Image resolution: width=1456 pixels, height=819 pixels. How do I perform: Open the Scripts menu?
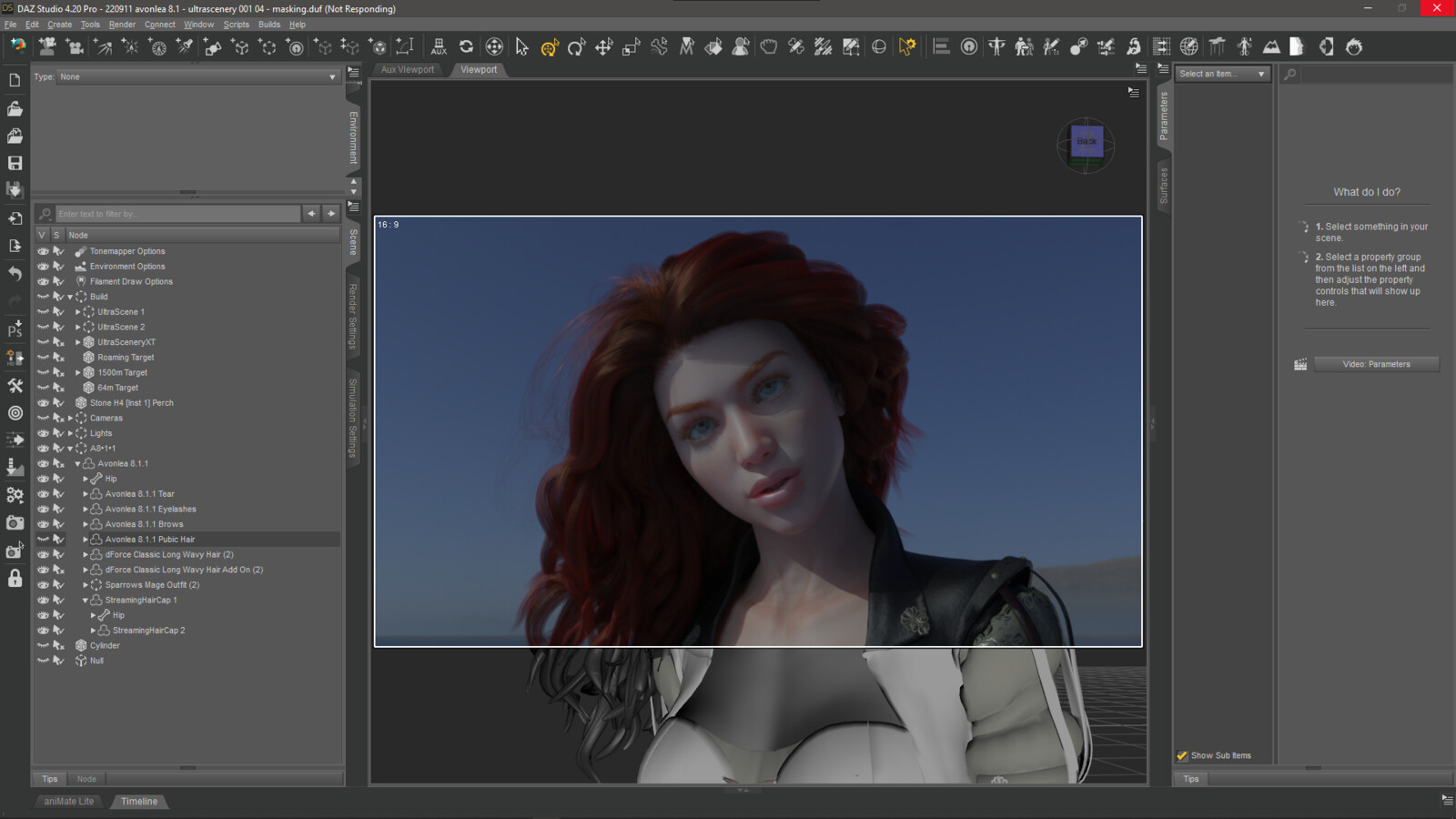point(236,25)
